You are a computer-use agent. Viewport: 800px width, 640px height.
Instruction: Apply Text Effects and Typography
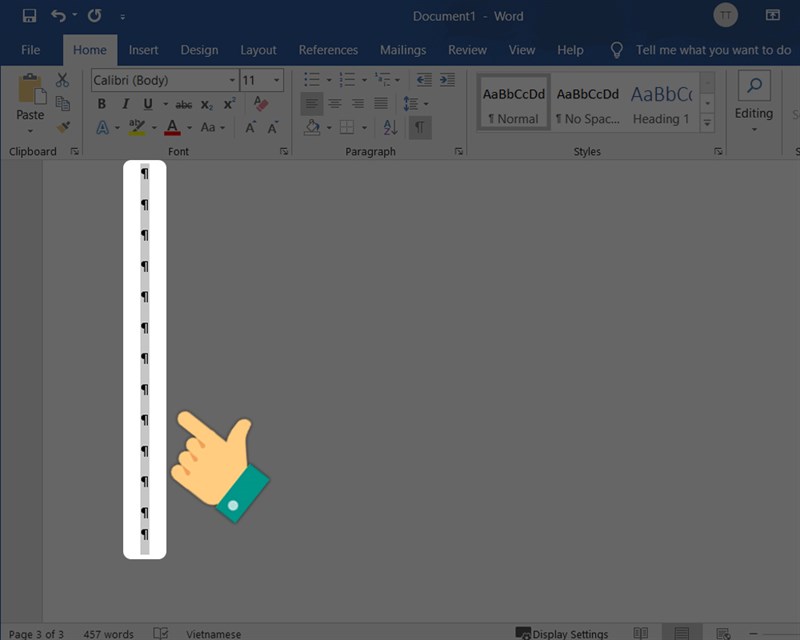[x=103, y=127]
